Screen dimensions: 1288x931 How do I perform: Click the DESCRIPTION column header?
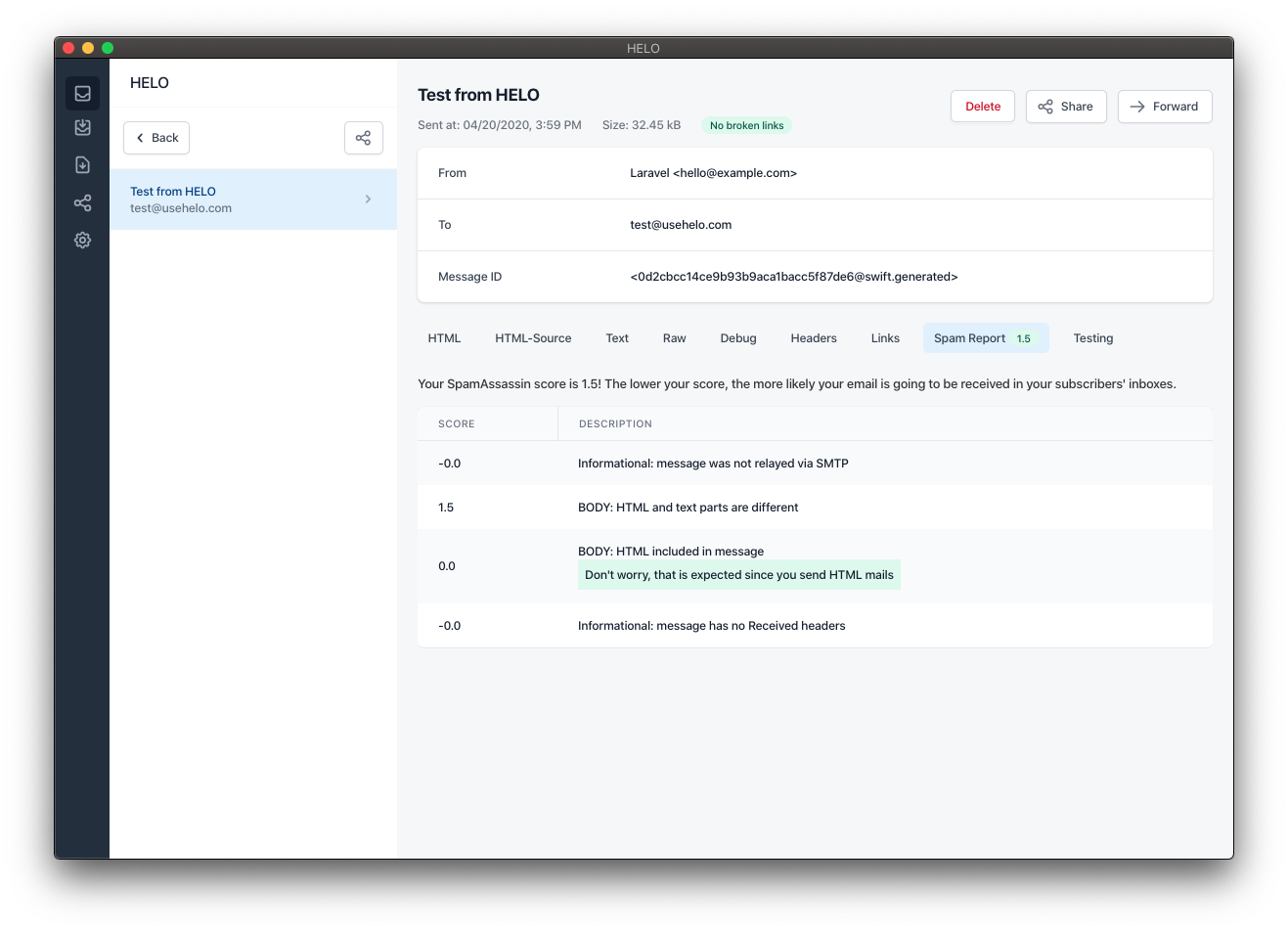[x=615, y=424]
